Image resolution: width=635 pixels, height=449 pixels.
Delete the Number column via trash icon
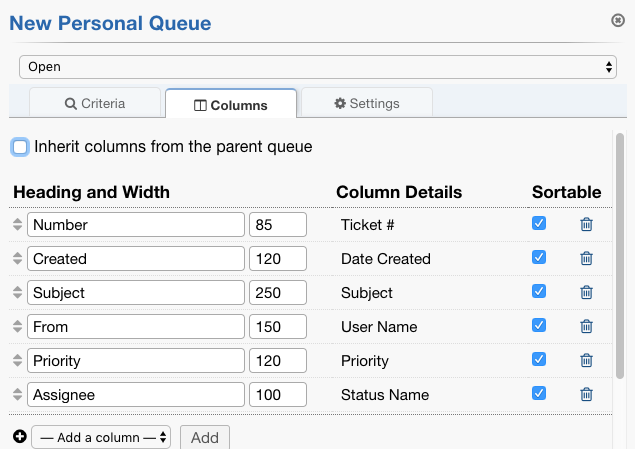pos(587,225)
